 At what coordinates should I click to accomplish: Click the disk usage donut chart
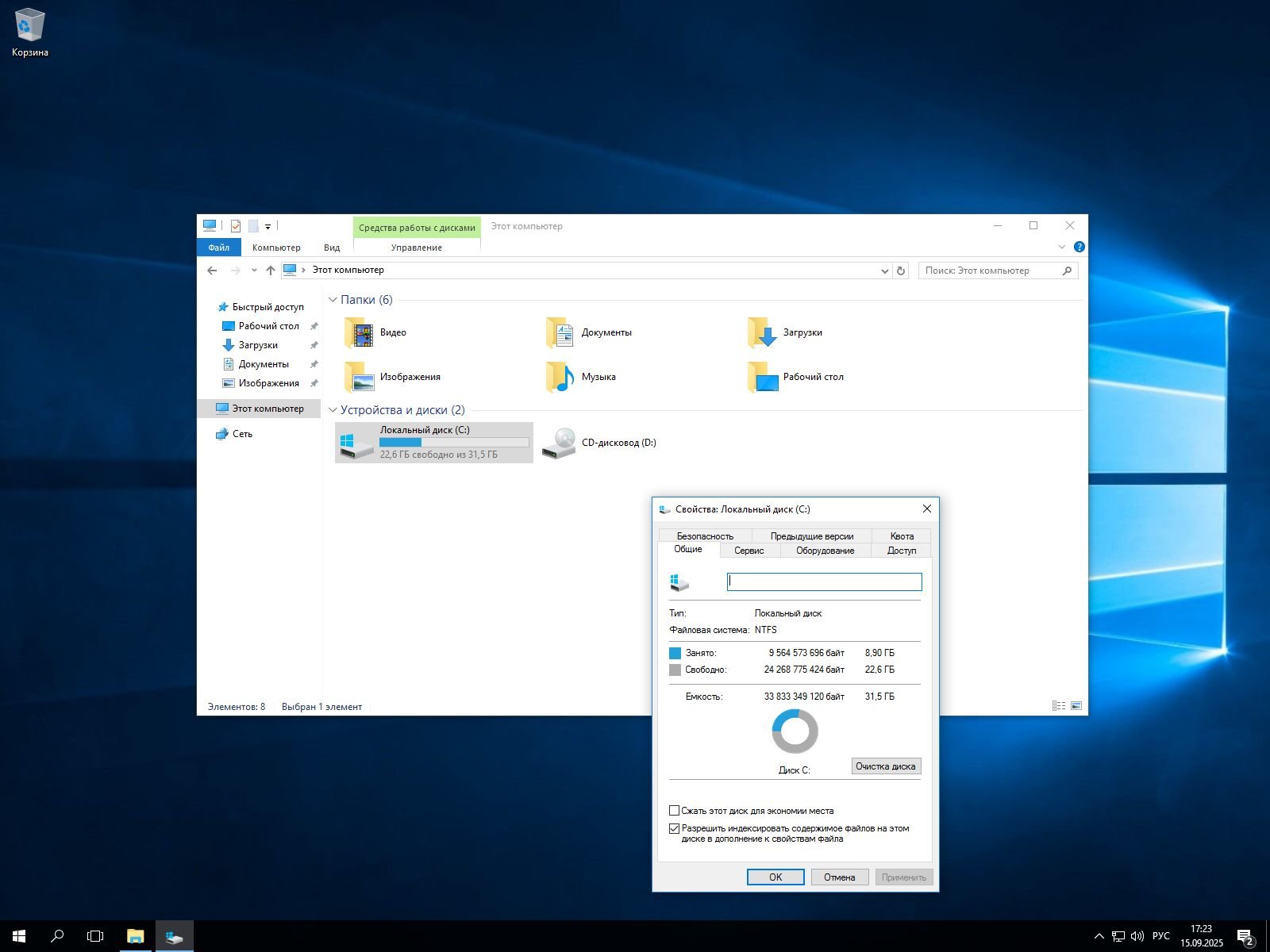(x=795, y=731)
